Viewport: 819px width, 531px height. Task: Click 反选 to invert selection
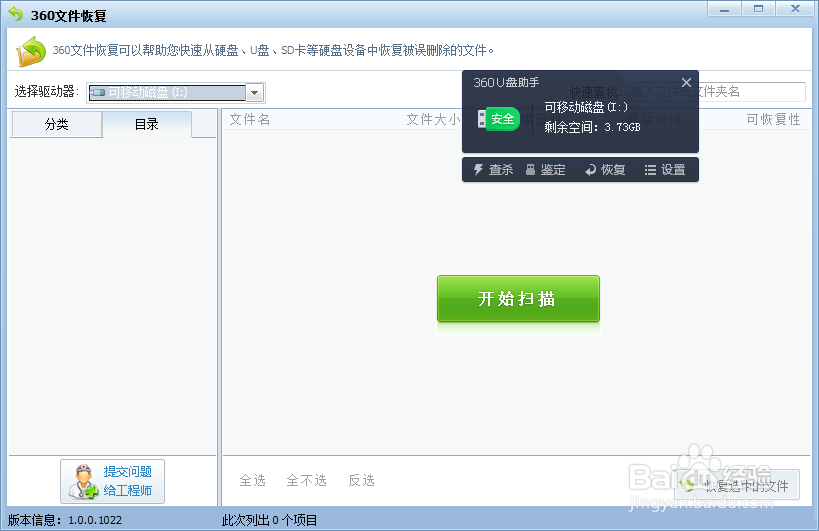coord(361,480)
